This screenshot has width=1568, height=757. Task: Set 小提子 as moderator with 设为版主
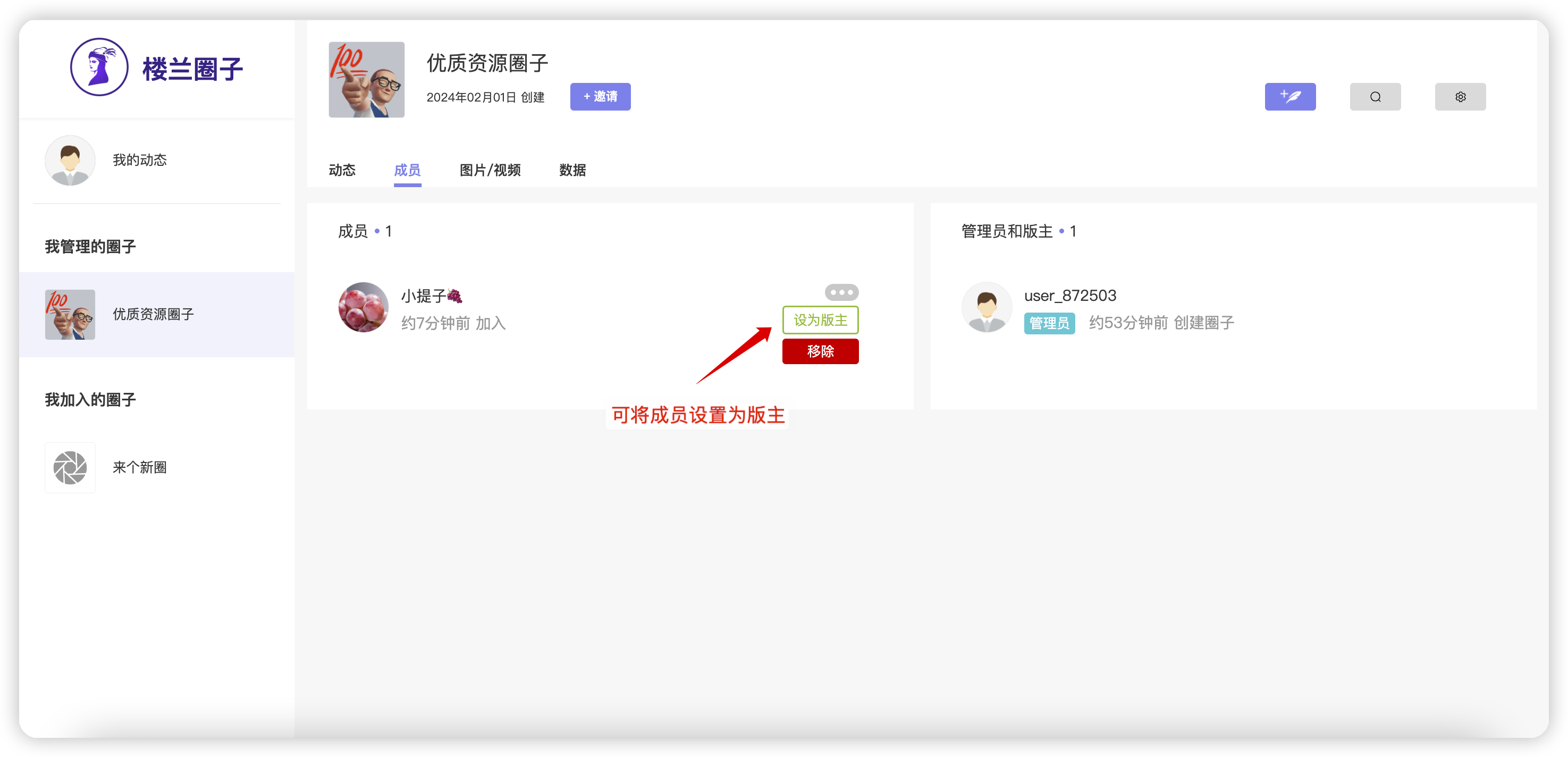(820, 321)
